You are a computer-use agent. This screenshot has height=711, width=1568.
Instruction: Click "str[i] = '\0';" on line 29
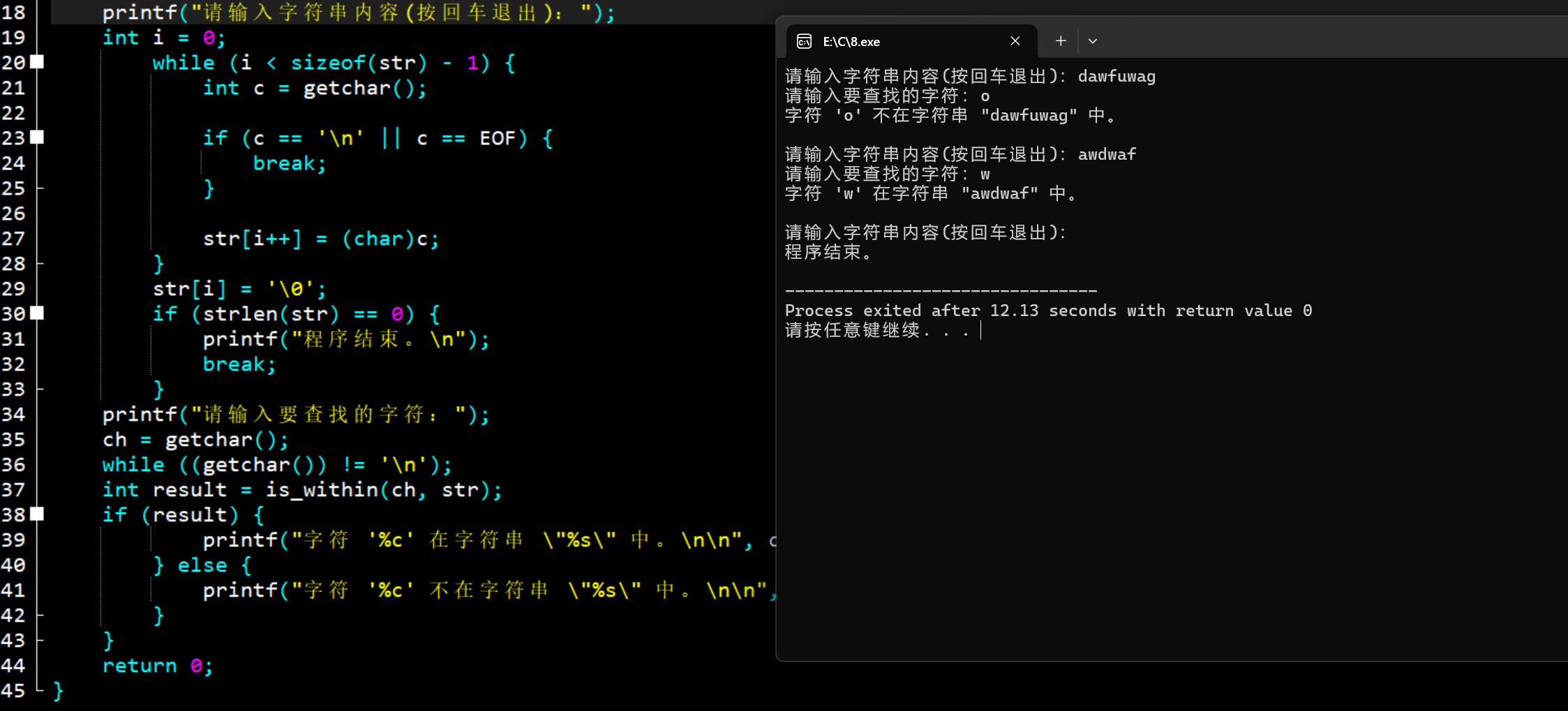pyautogui.click(x=239, y=289)
